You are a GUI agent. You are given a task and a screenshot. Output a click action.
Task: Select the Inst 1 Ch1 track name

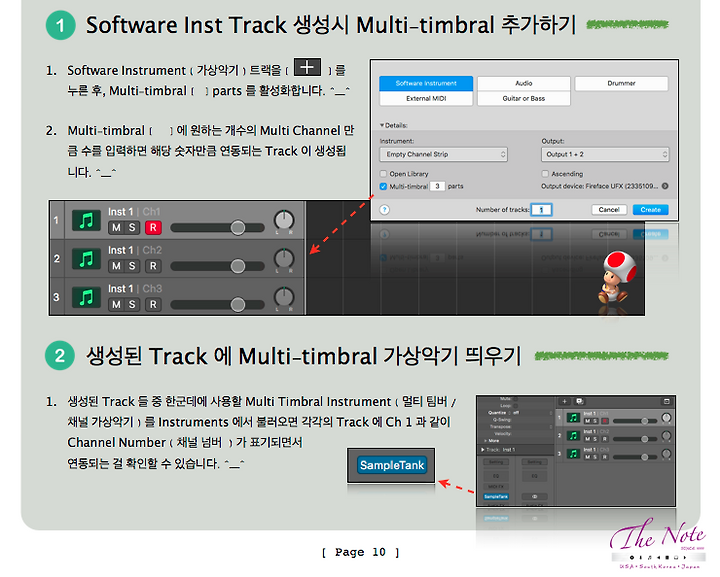134,212
